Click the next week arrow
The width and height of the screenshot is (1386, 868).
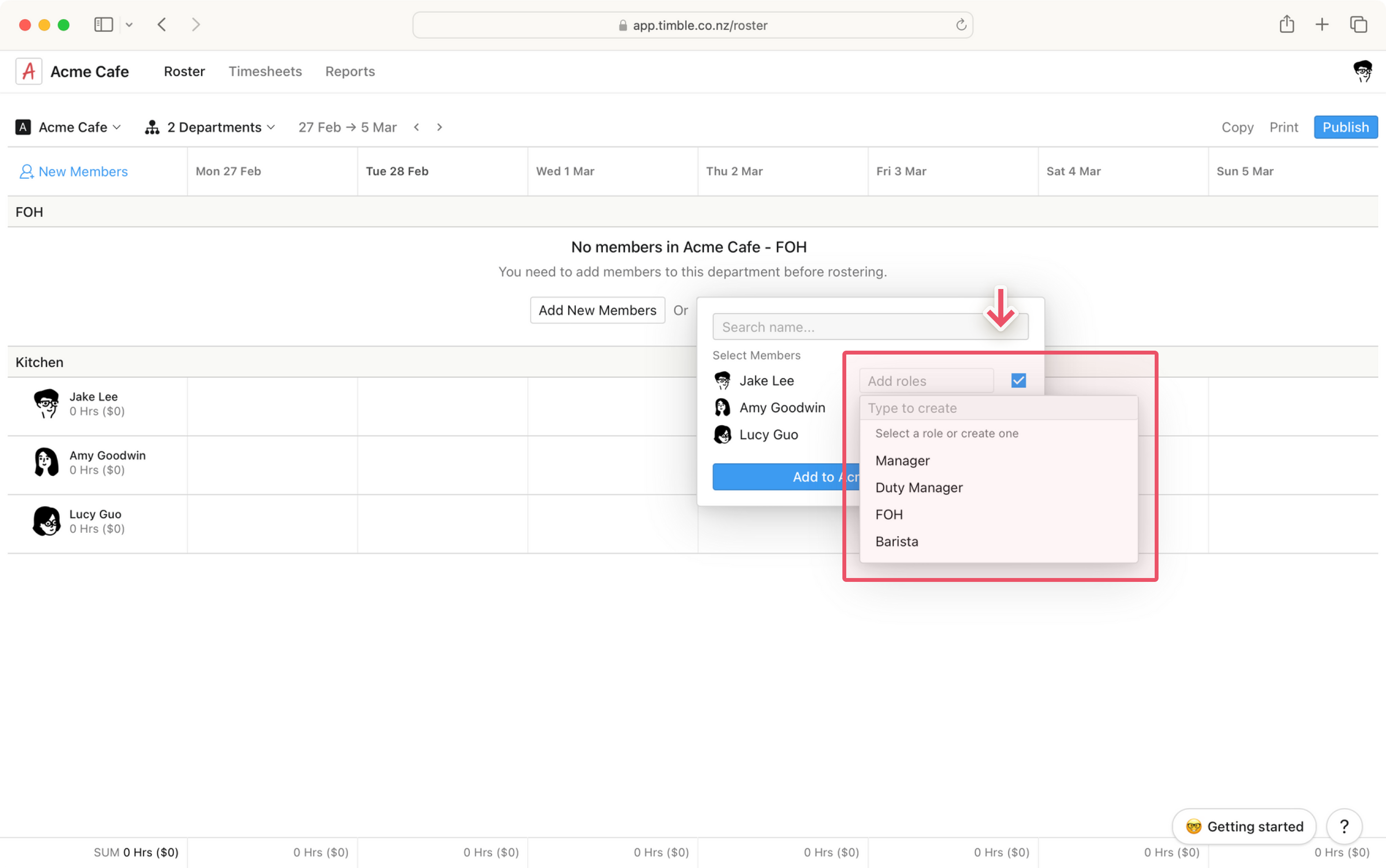pos(439,127)
